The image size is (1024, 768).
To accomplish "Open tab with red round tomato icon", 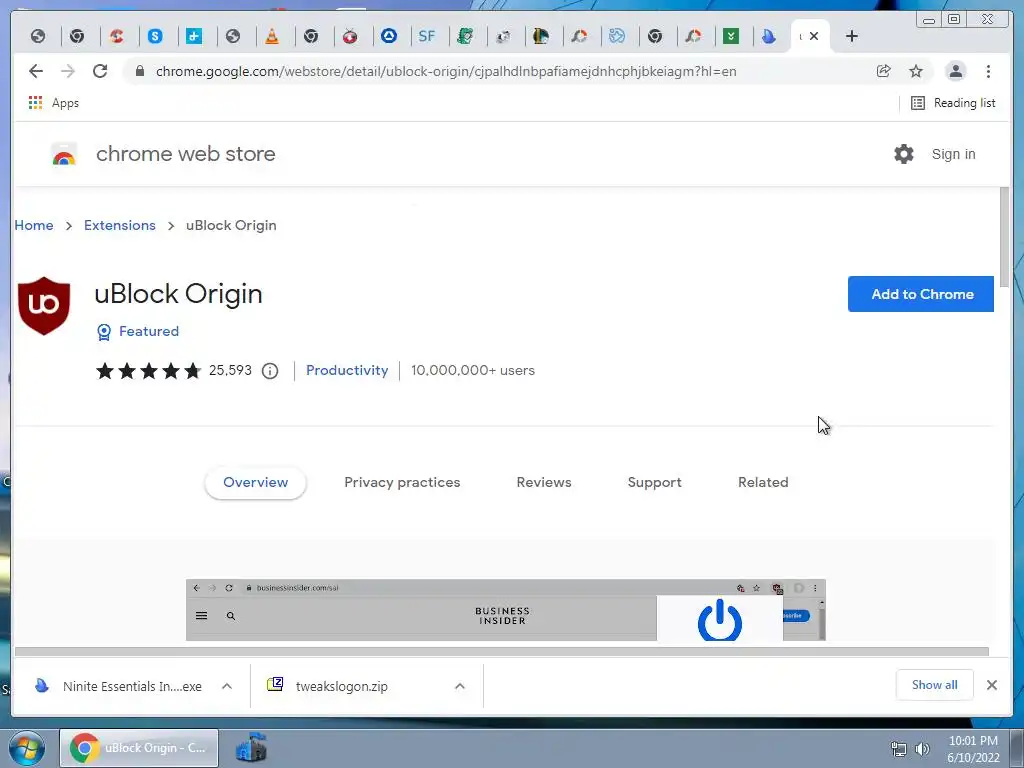I will [350, 36].
